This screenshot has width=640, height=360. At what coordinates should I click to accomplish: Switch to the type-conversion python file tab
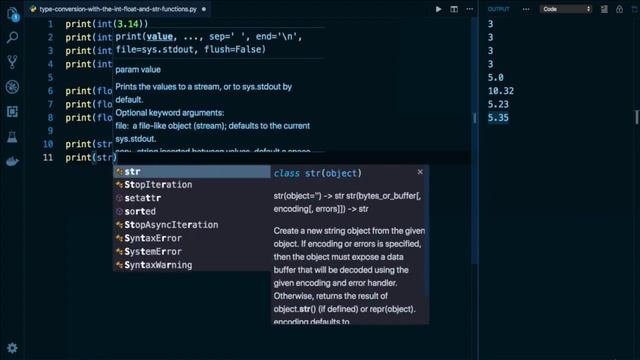(x=118, y=9)
